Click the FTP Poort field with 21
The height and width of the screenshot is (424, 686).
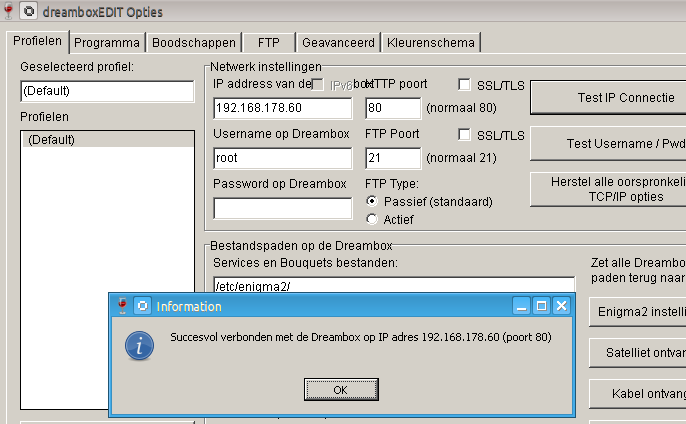click(393, 158)
